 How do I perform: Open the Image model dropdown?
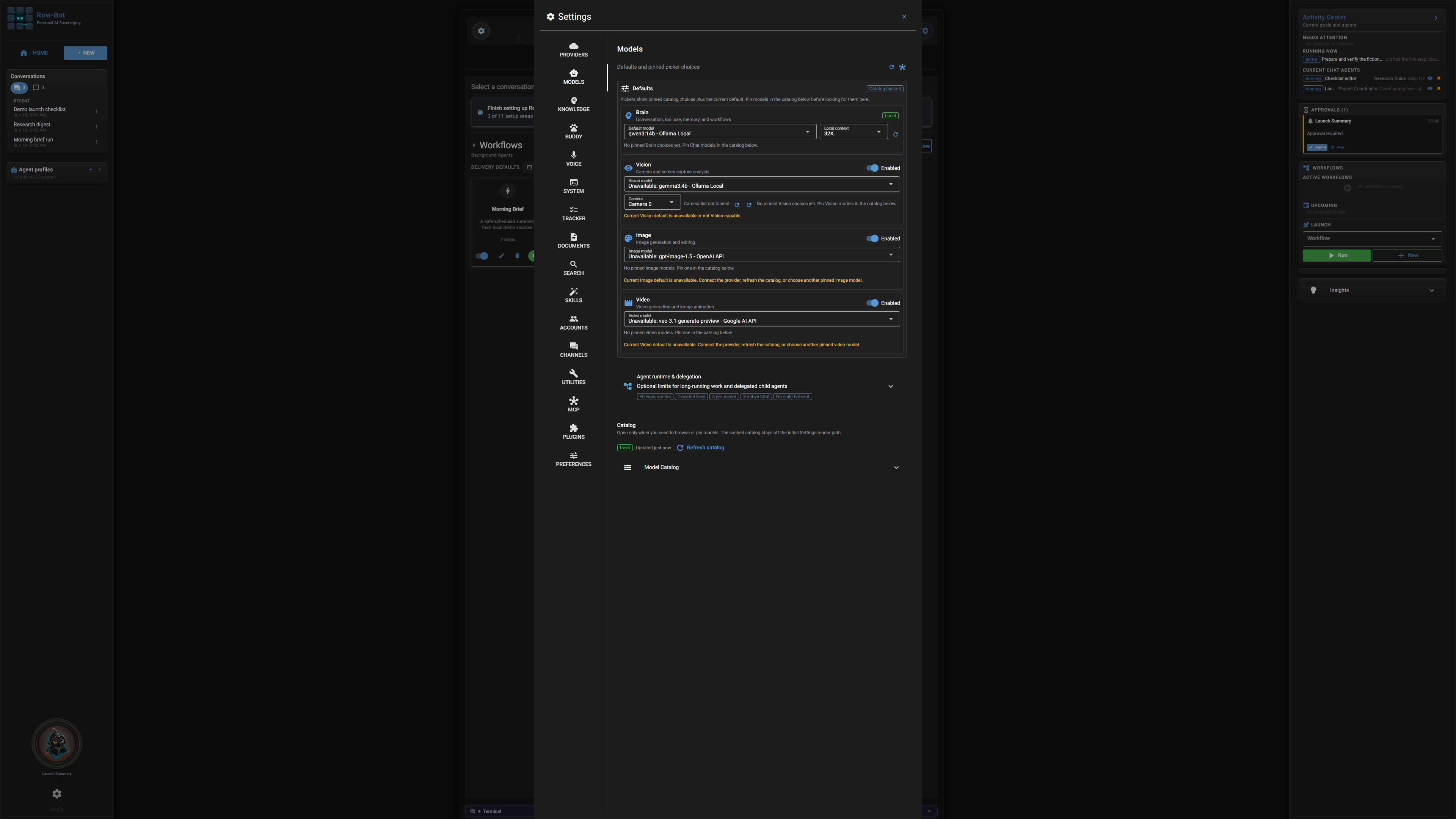(x=761, y=254)
